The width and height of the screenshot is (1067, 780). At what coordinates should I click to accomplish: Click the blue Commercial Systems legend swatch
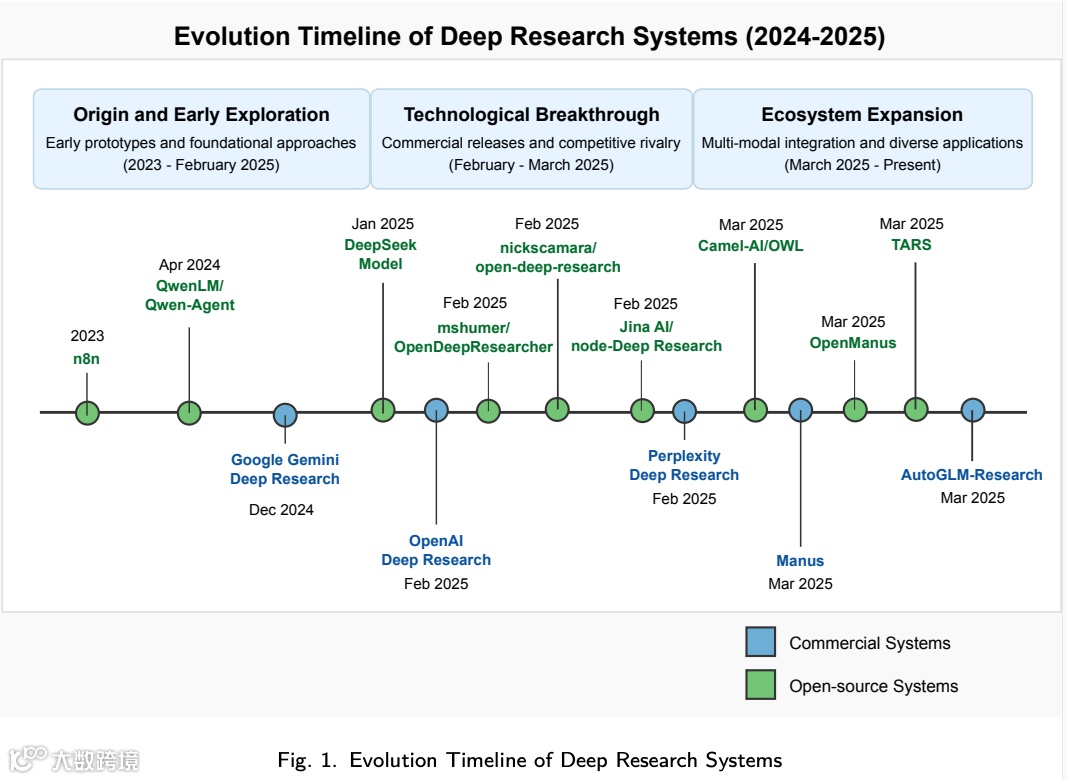coord(760,642)
